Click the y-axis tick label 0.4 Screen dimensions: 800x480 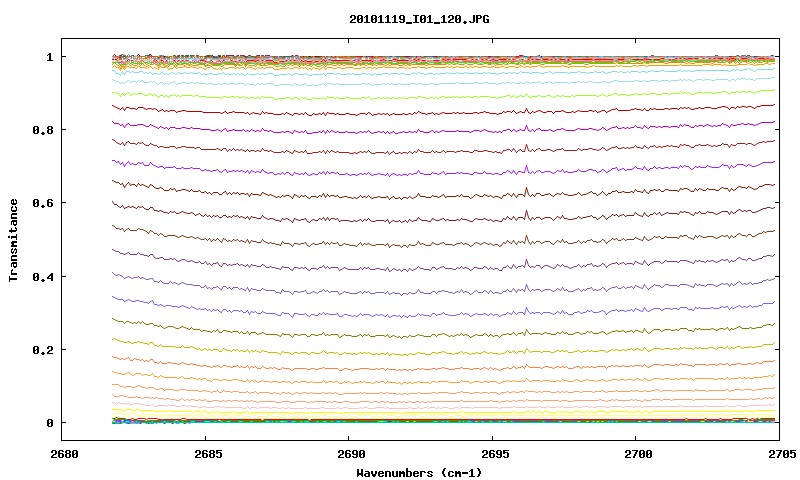(x=43, y=276)
